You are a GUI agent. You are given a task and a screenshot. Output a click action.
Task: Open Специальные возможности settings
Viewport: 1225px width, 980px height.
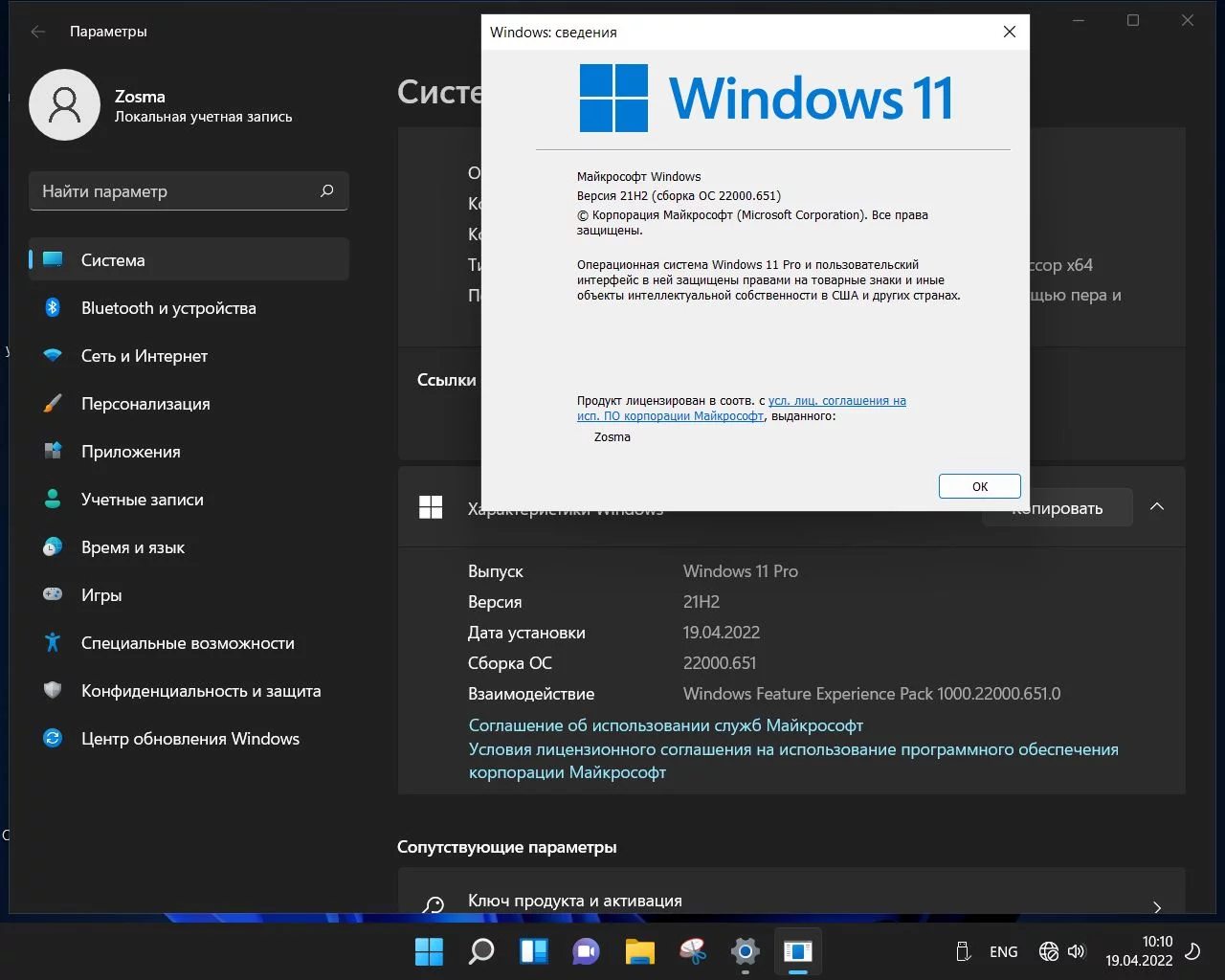(x=189, y=642)
